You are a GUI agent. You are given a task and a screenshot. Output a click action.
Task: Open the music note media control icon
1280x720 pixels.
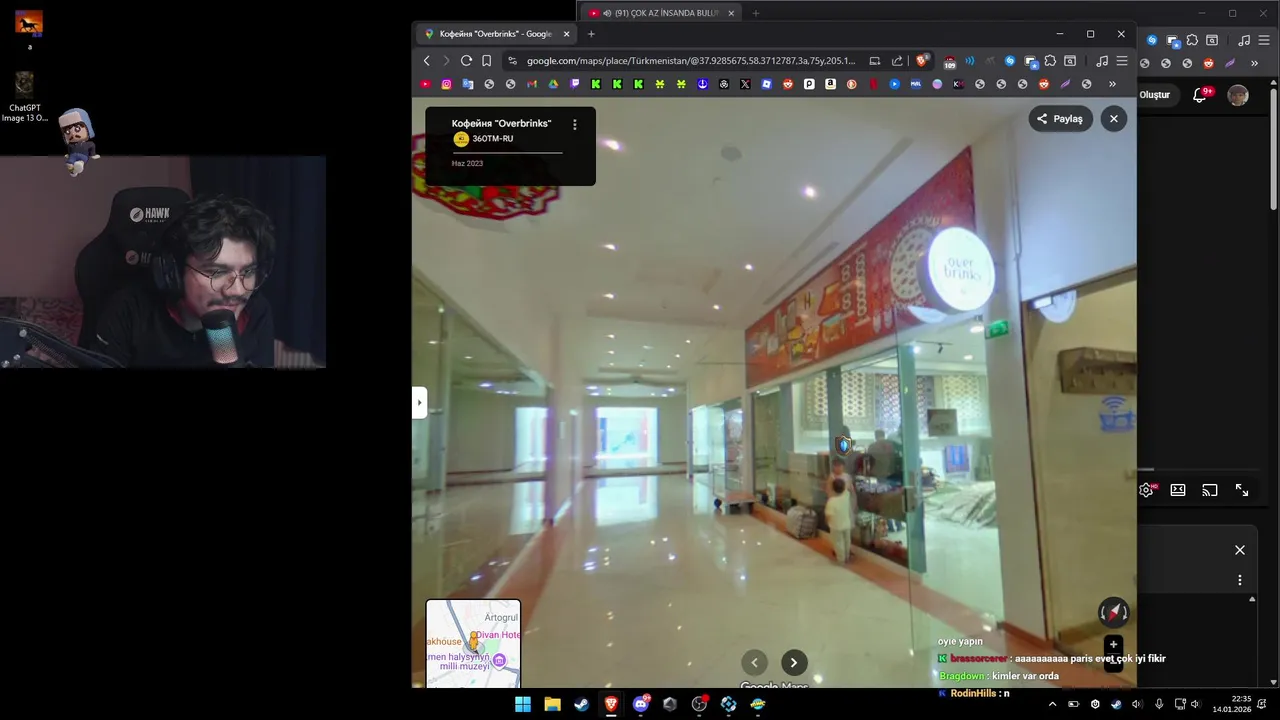coord(1101,61)
